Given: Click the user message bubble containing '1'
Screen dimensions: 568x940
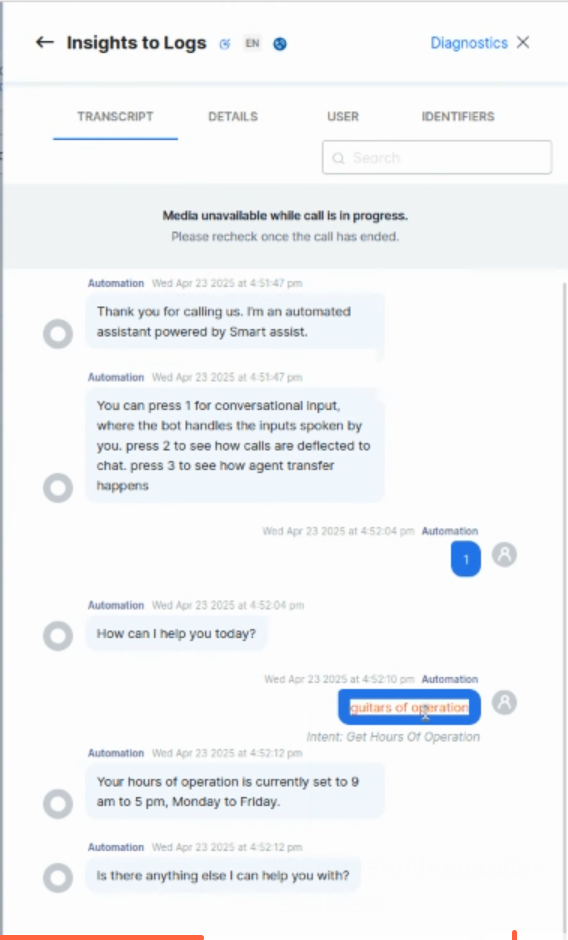Looking at the screenshot, I should (466, 559).
